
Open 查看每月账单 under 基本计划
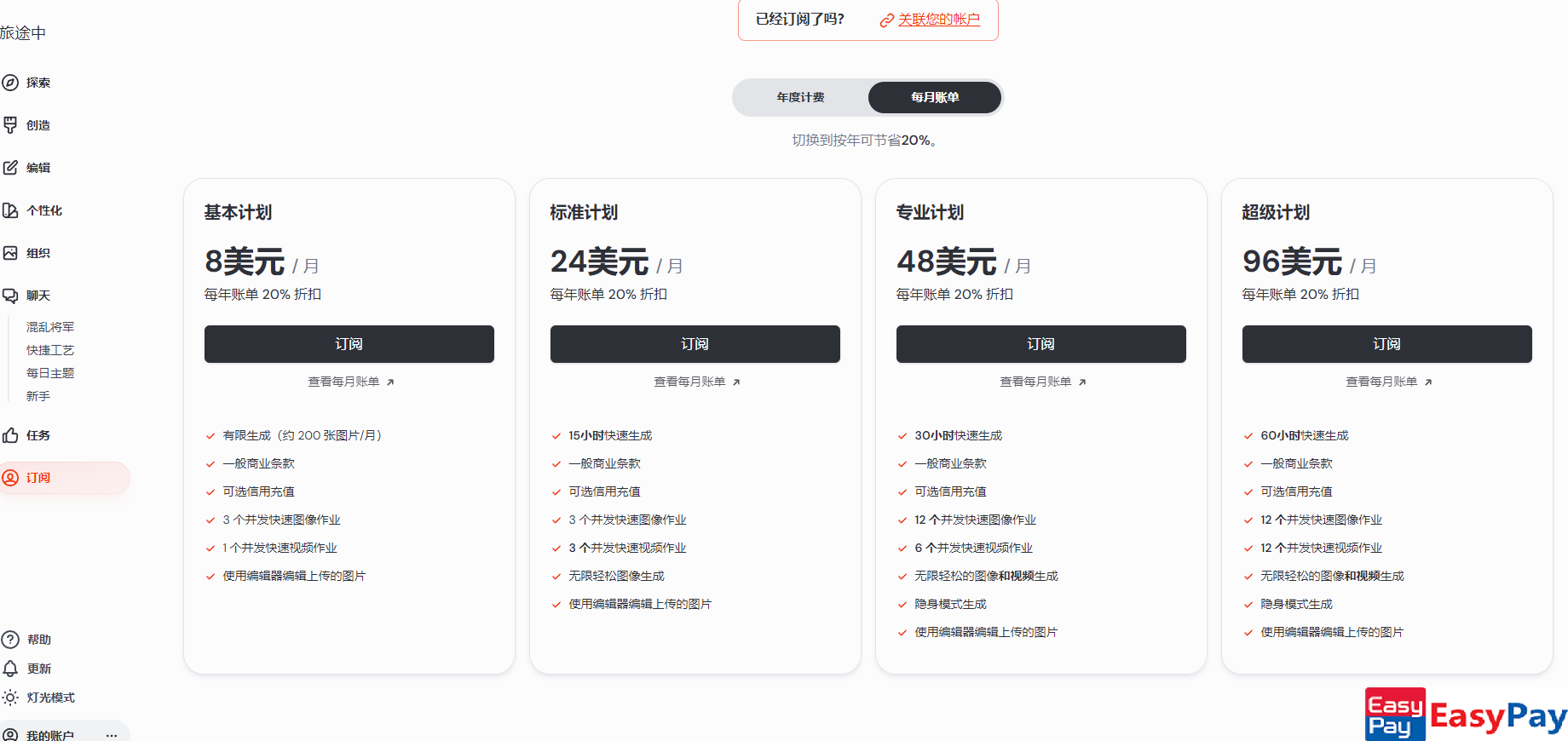350,382
